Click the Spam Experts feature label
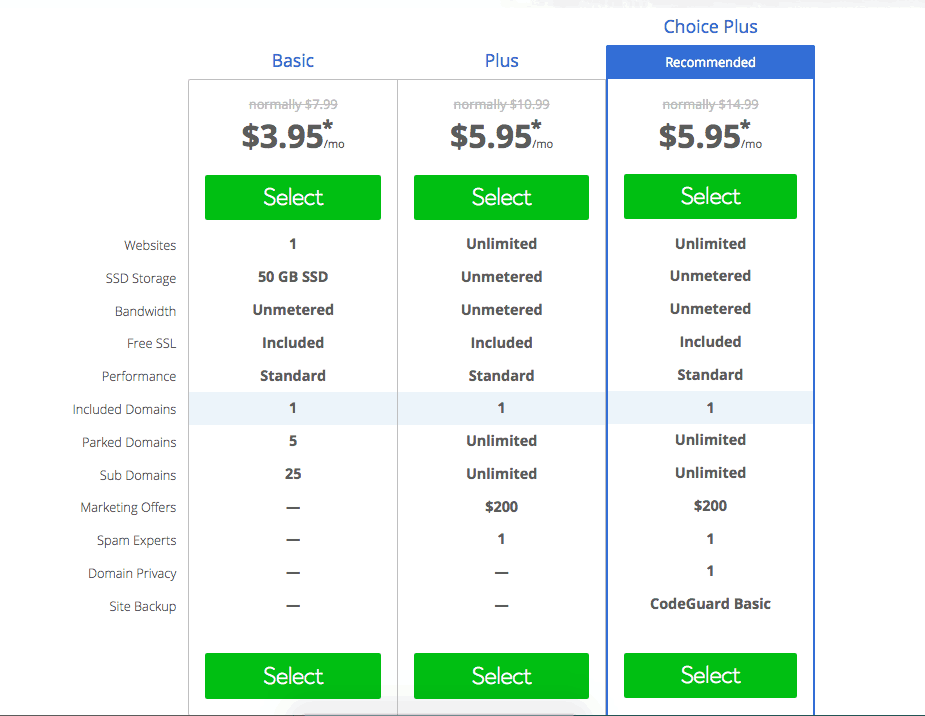Screen dimensions: 925x716 point(136,541)
